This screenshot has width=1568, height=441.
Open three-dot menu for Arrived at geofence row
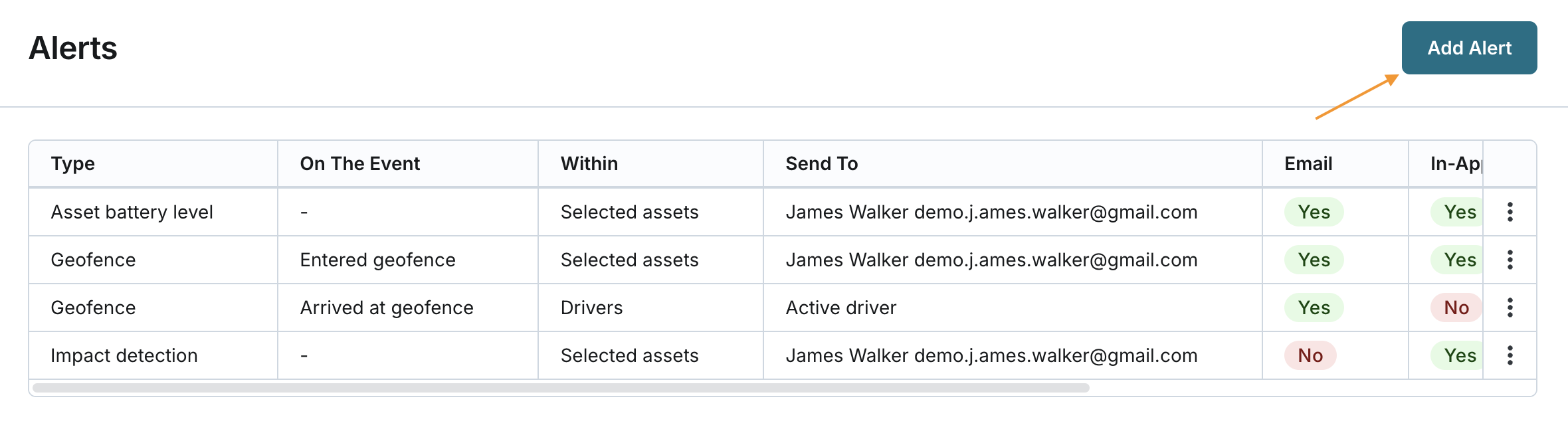(1510, 308)
